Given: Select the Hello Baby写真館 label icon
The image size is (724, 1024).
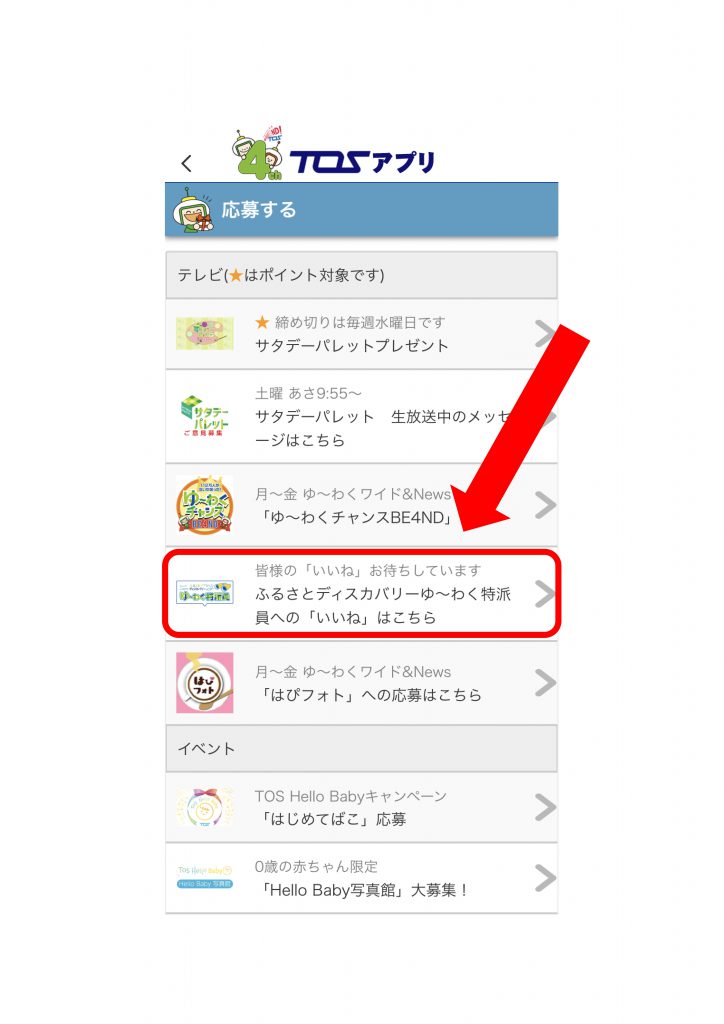Looking at the screenshot, I should coord(205,877).
